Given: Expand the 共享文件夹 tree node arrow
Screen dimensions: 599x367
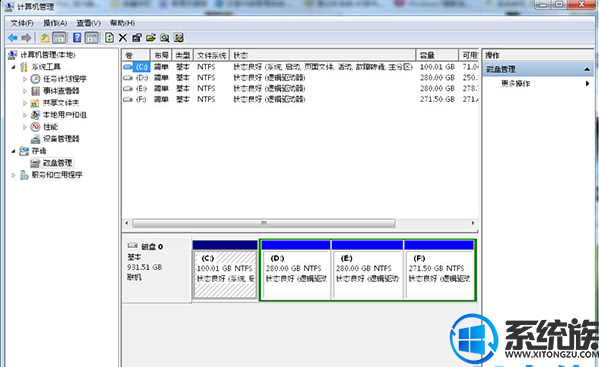Looking at the screenshot, I should pyautogui.click(x=24, y=103).
